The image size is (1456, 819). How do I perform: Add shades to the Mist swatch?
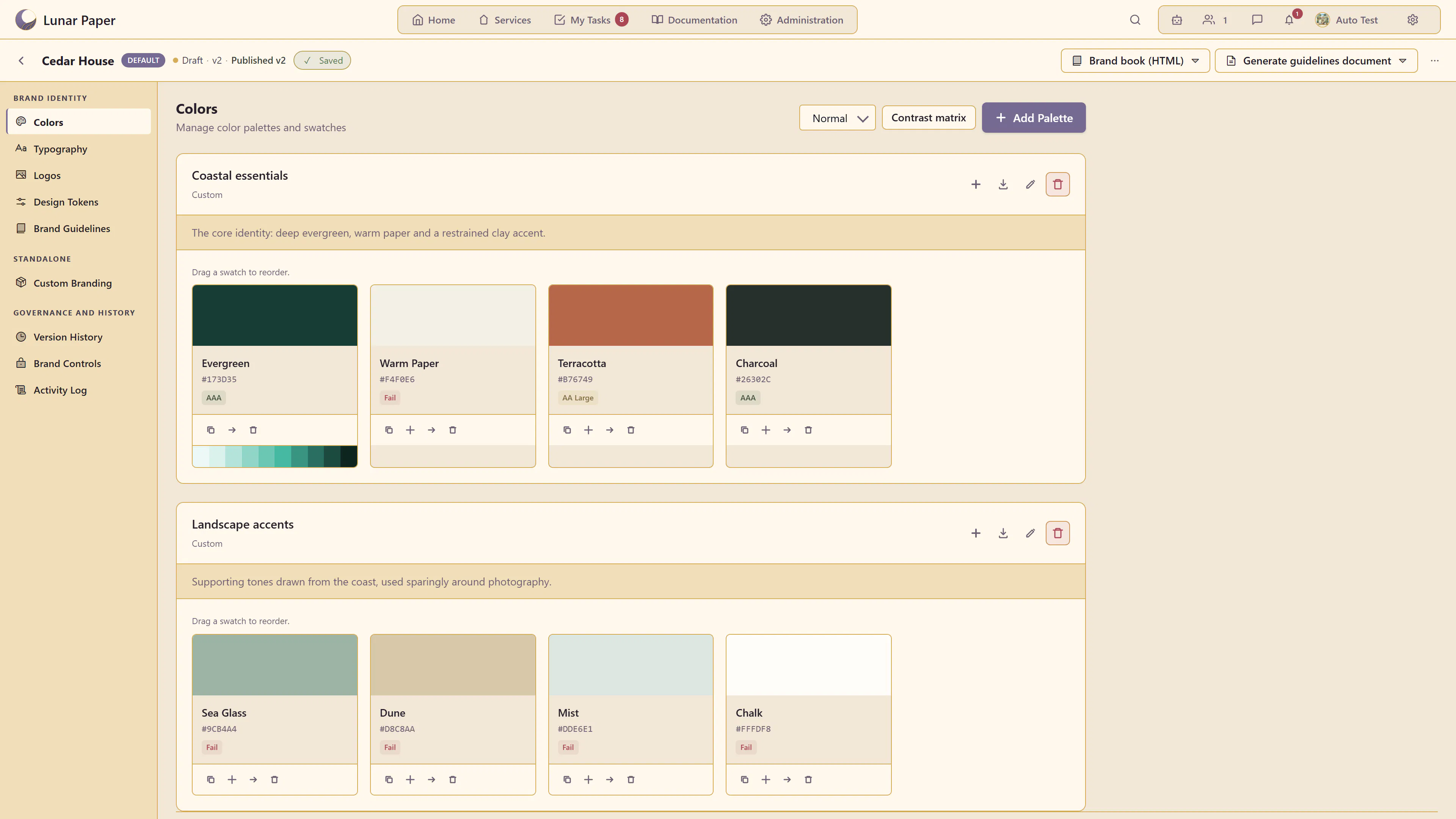(x=588, y=780)
